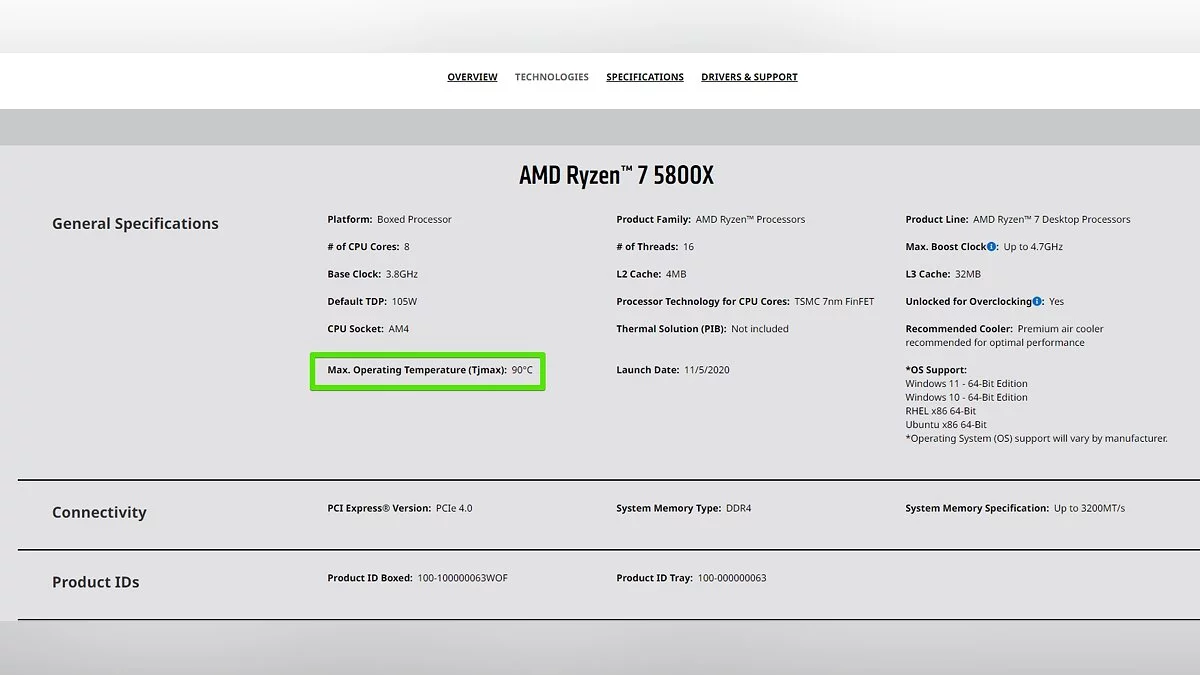Select the Connectivity section heading
Screen dimensions: 1200x675
99,512
